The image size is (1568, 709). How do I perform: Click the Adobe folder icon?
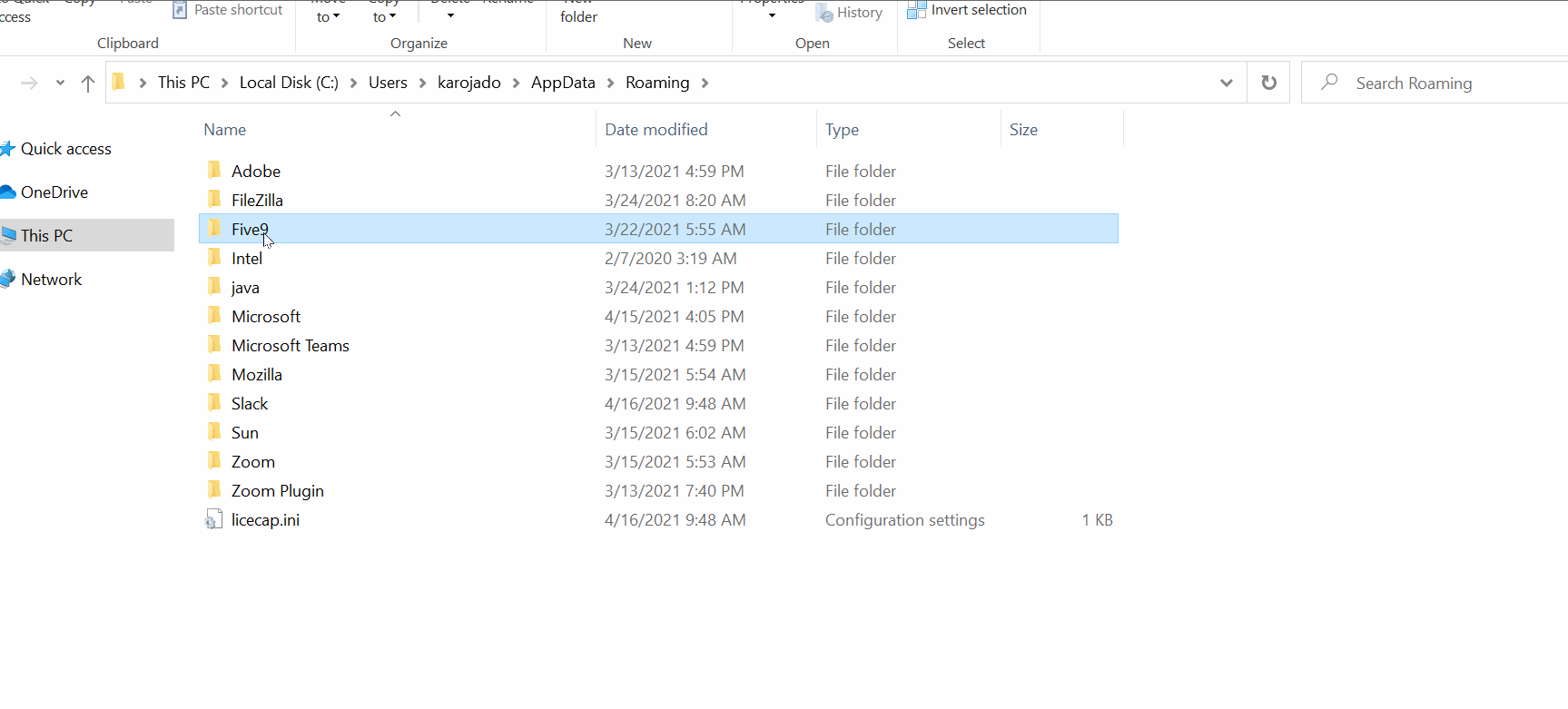tap(214, 171)
